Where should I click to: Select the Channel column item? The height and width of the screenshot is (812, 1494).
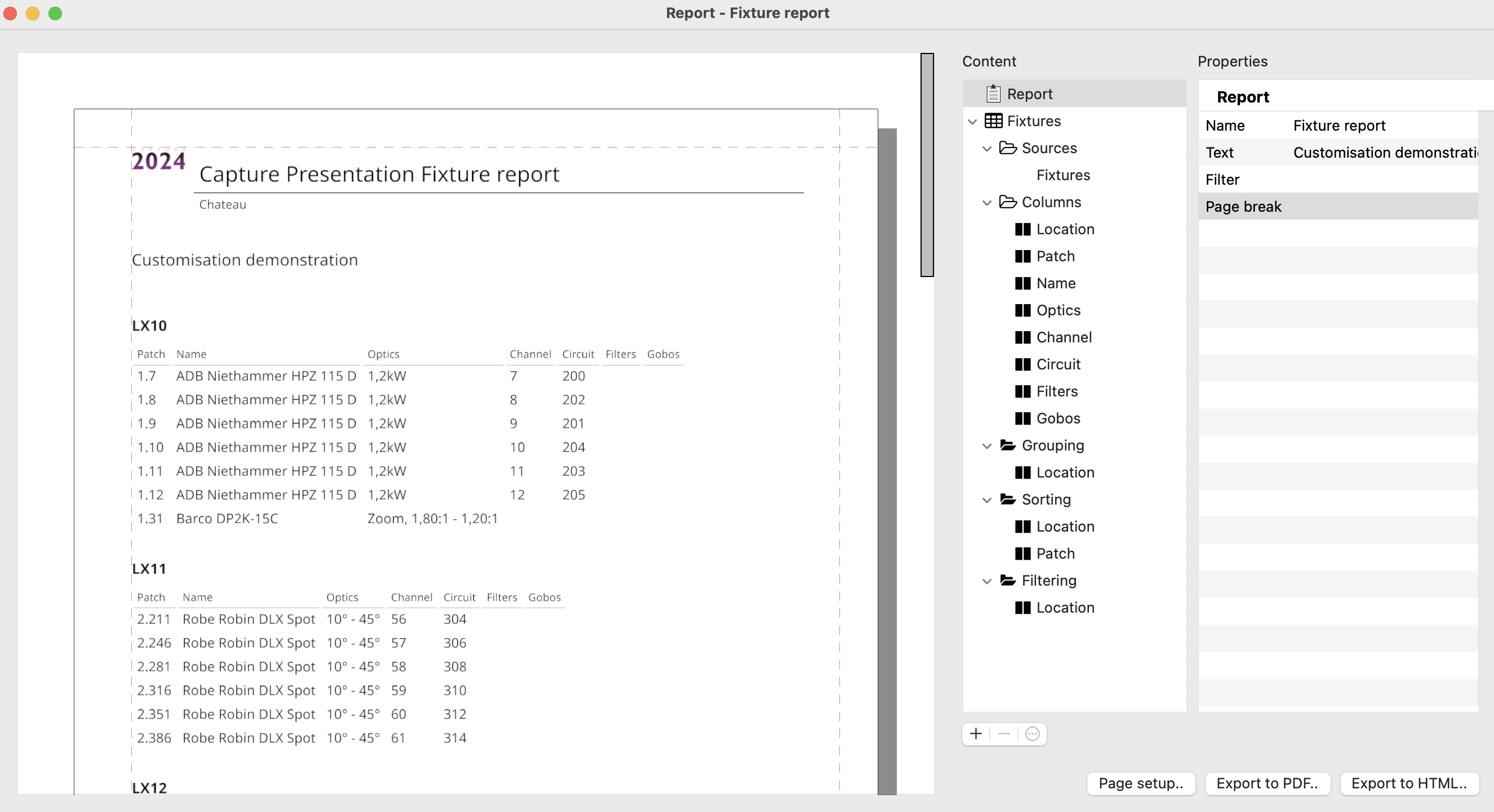click(x=1064, y=337)
